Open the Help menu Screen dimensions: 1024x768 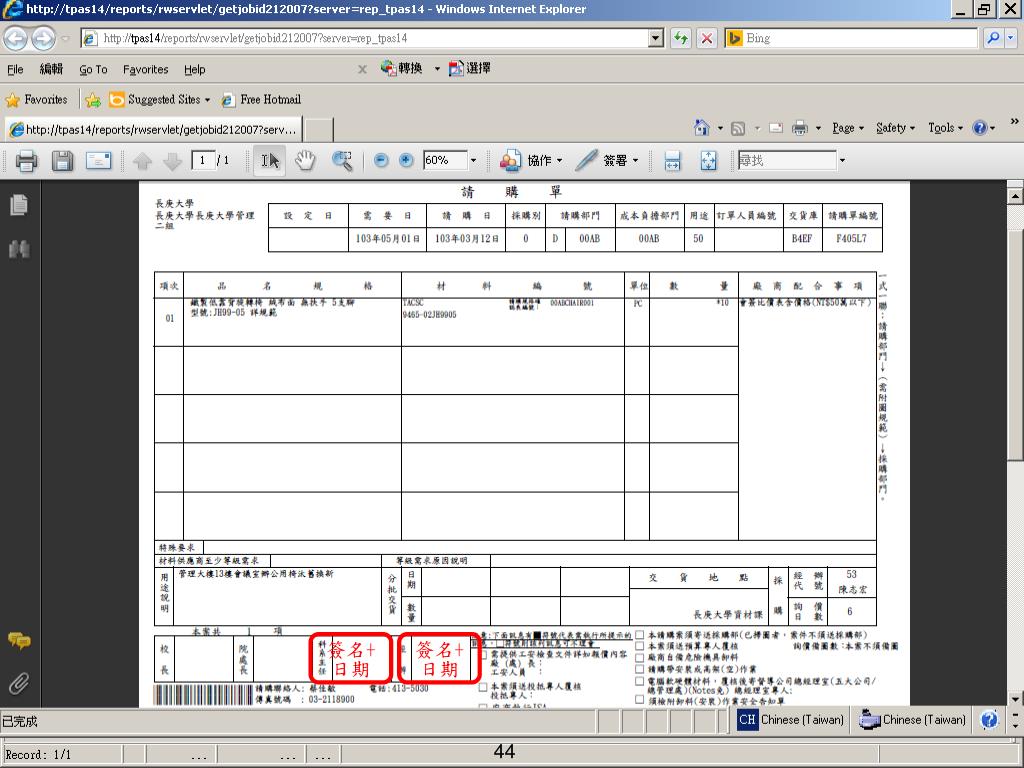pyautogui.click(x=195, y=69)
